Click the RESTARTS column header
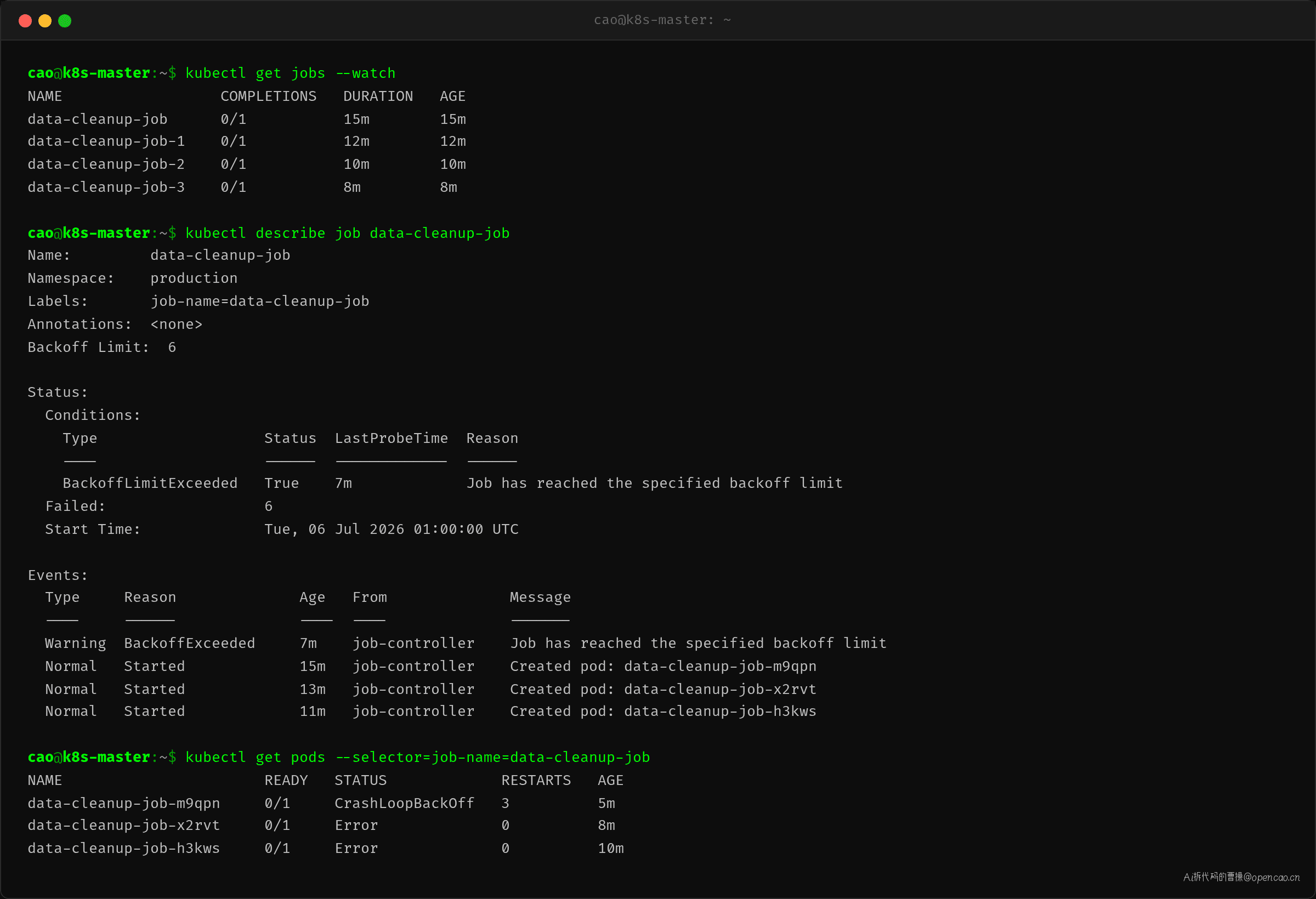 pyautogui.click(x=536, y=780)
